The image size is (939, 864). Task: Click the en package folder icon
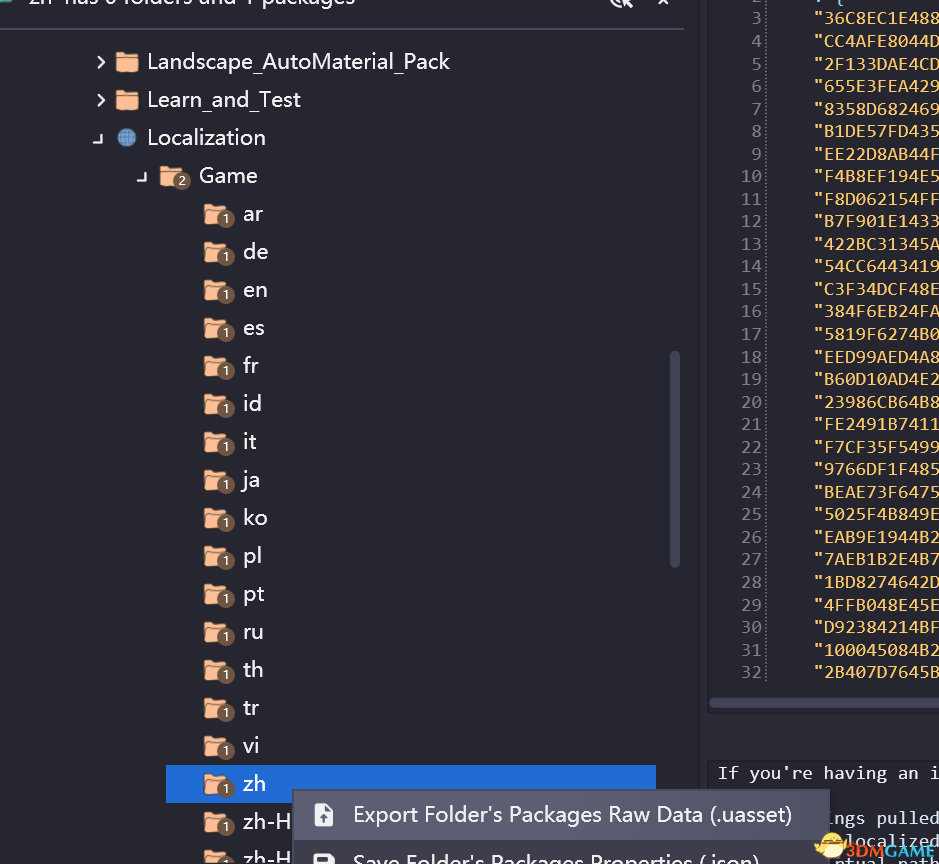coord(217,289)
